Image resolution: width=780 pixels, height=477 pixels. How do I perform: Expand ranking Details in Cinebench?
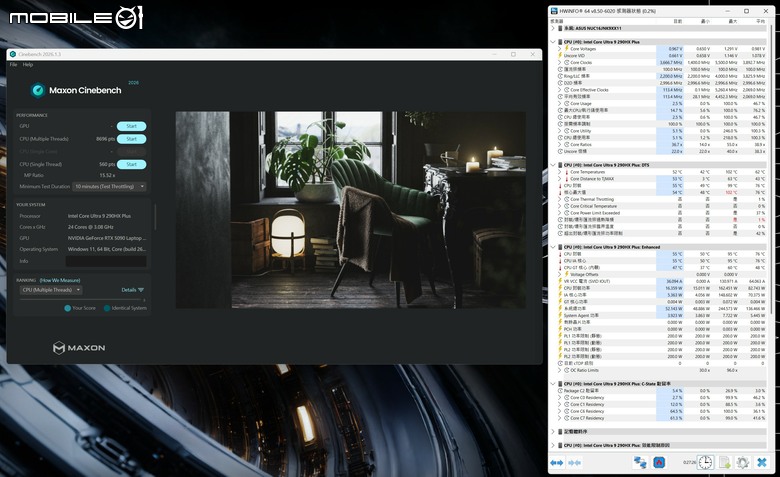(x=132, y=290)
